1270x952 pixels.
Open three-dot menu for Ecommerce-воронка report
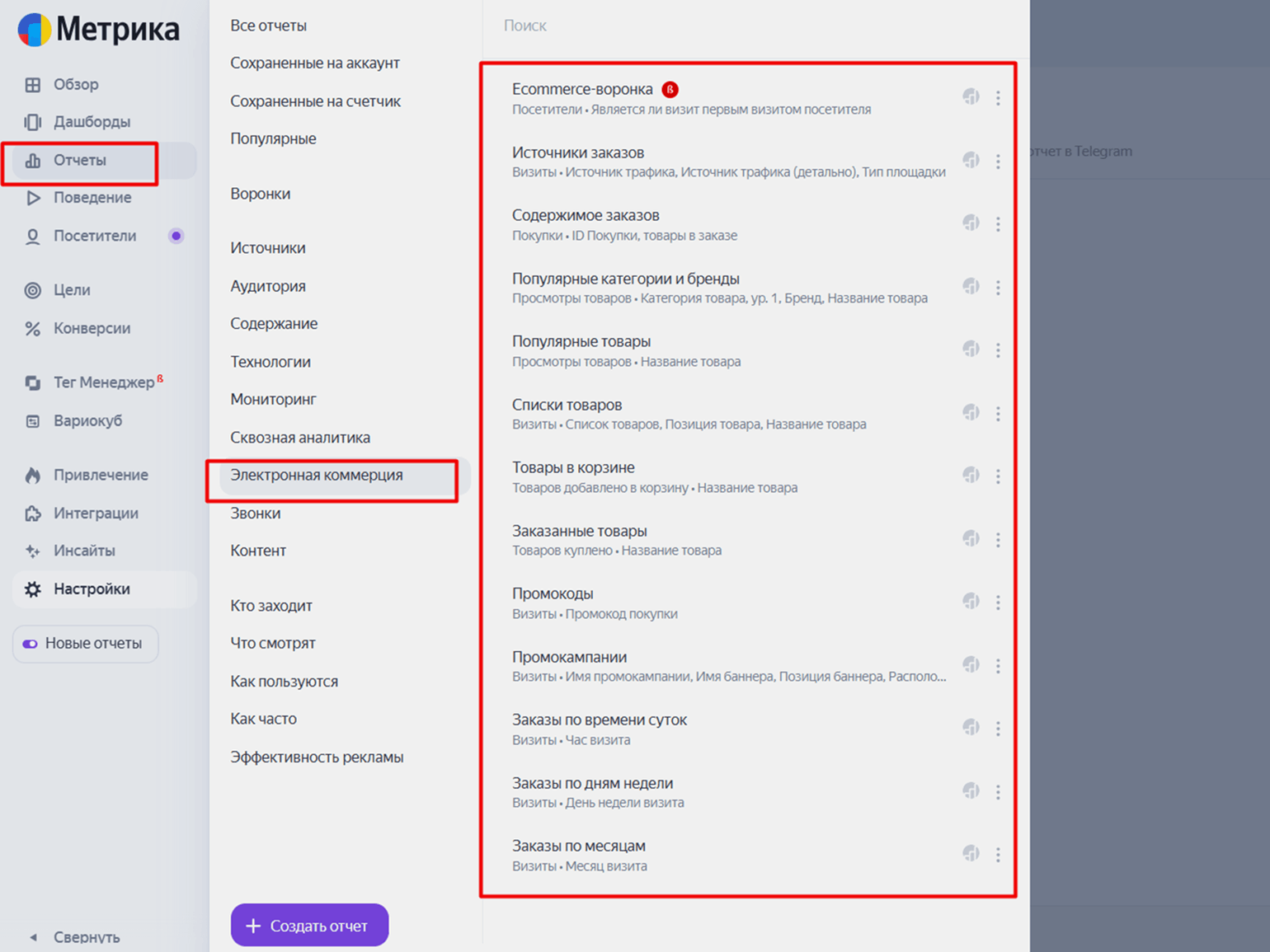(998, 98)
